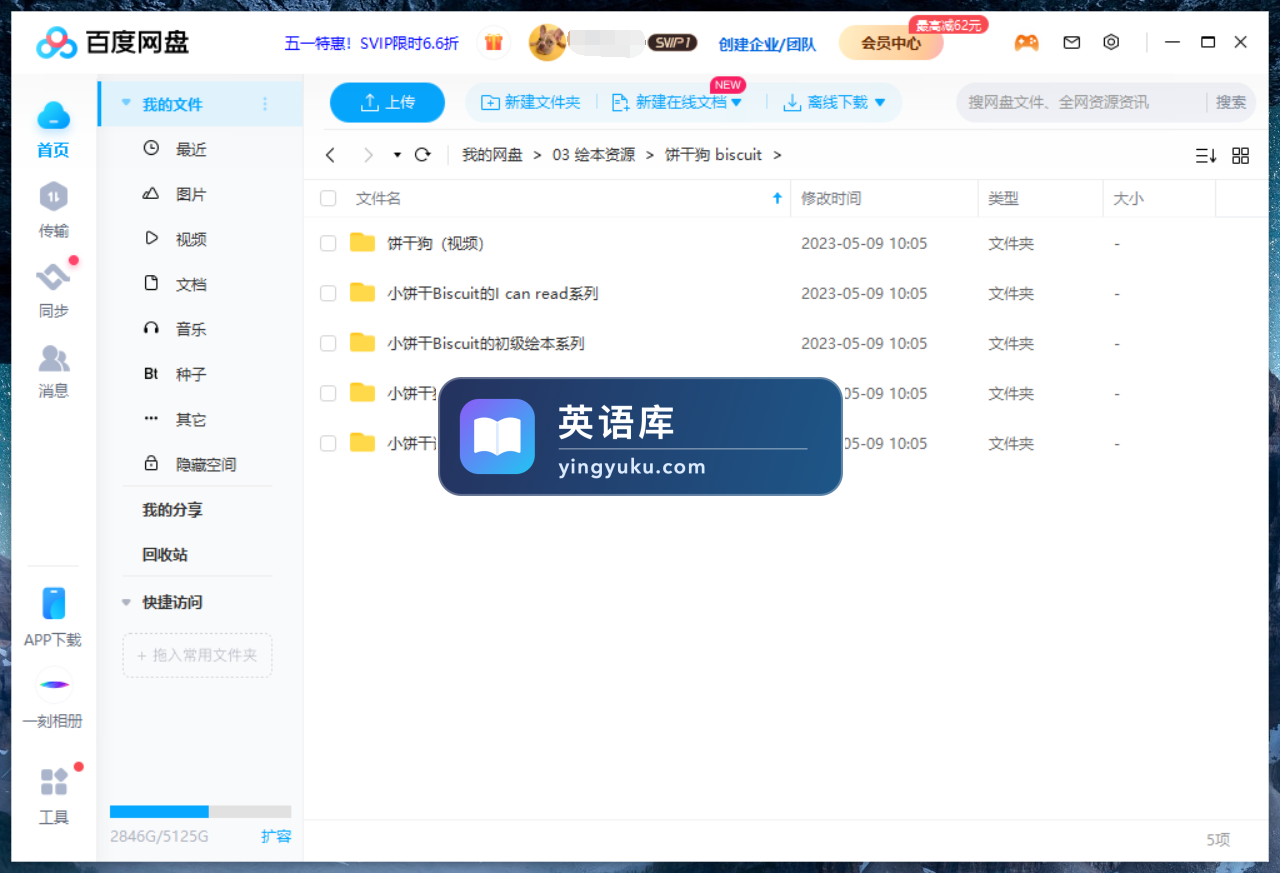
Task: Open the mail envelope icon
Action: pos(1071,42)
